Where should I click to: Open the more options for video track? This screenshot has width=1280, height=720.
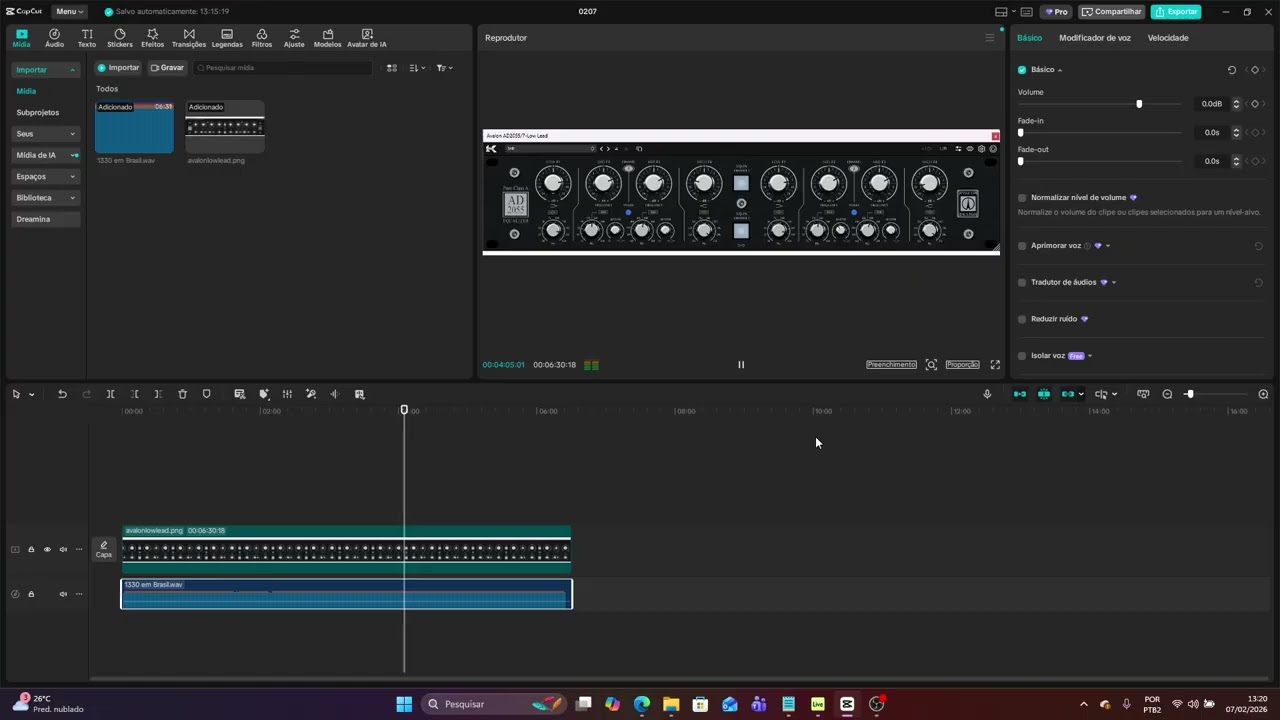[x=79, y=549]
